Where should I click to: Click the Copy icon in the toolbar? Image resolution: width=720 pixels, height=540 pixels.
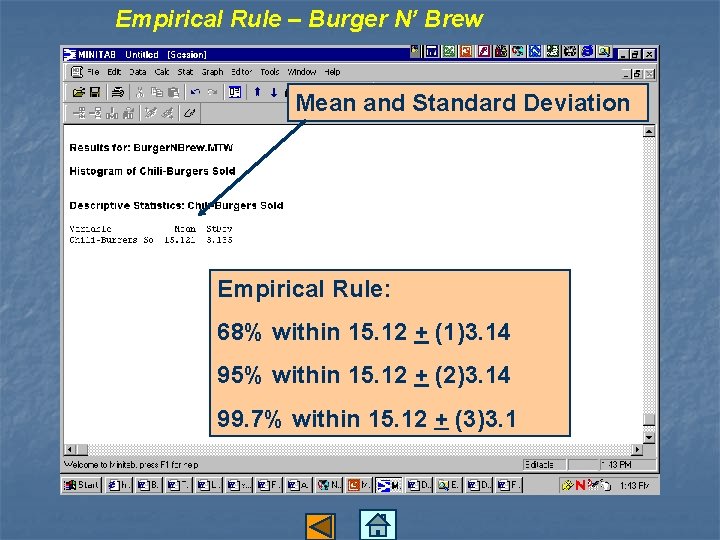(x=157, y=92)
